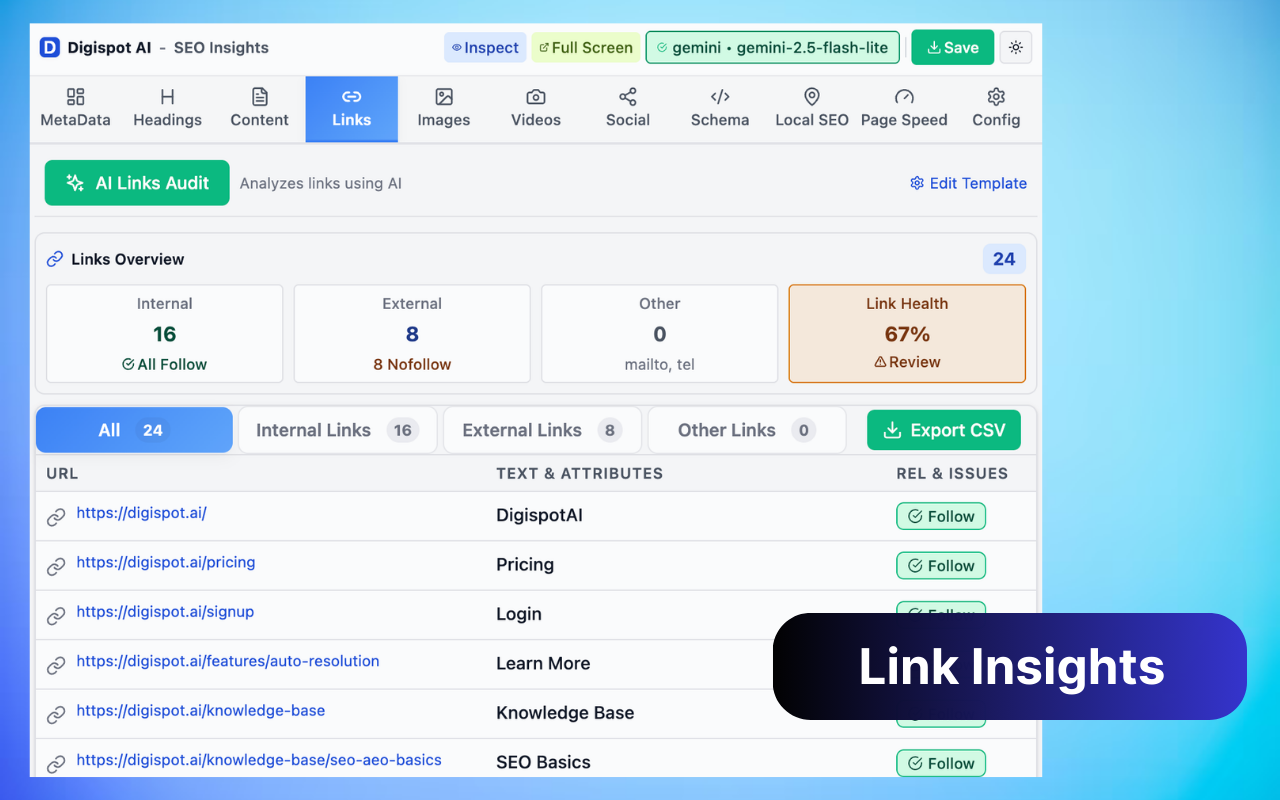Viewport: 1280px width, 800px height.
Task: Open the features/auto-resolution link
Action: [x=228, y=661]
